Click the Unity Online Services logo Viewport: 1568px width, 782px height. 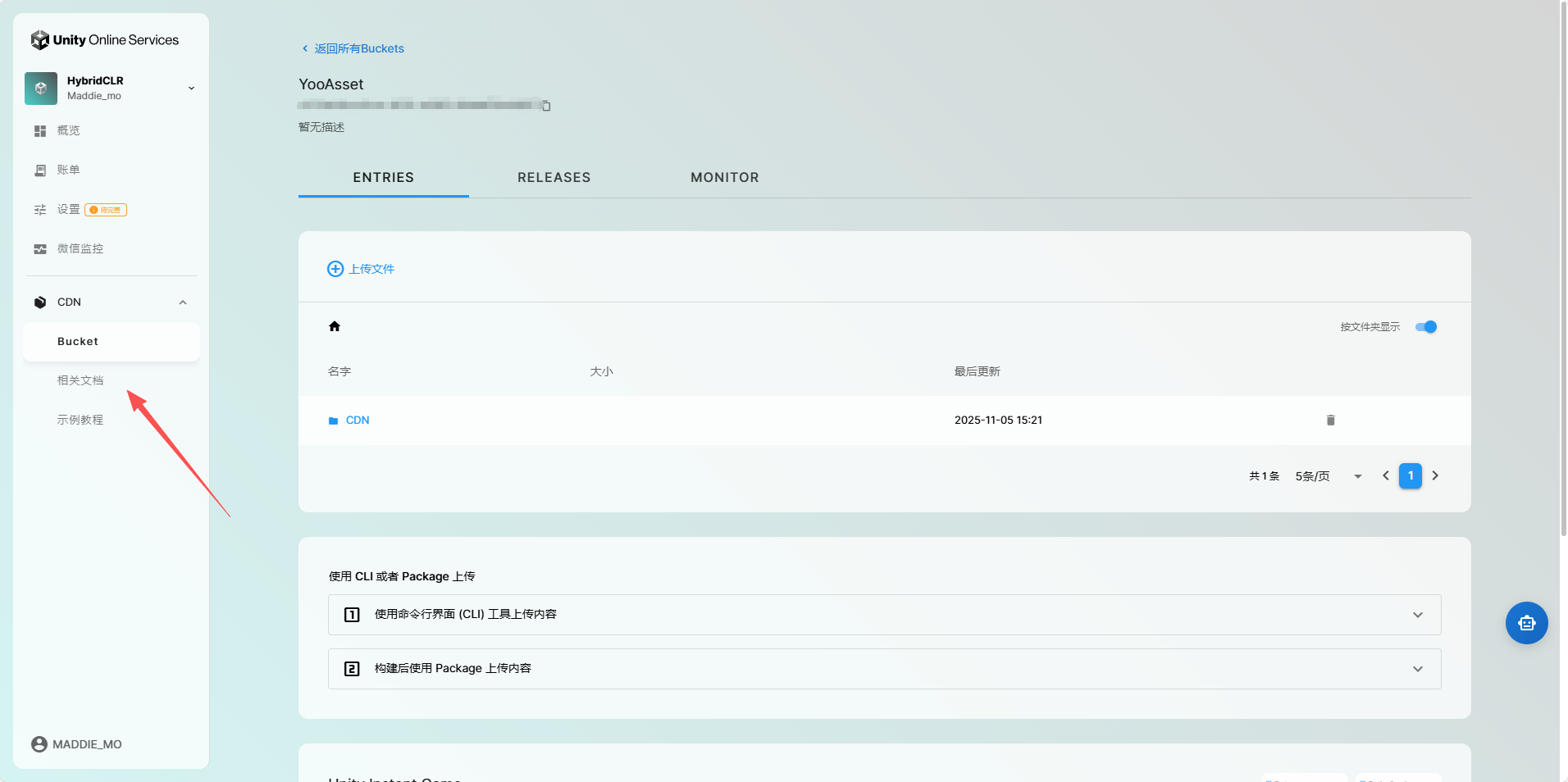point(104,39)
